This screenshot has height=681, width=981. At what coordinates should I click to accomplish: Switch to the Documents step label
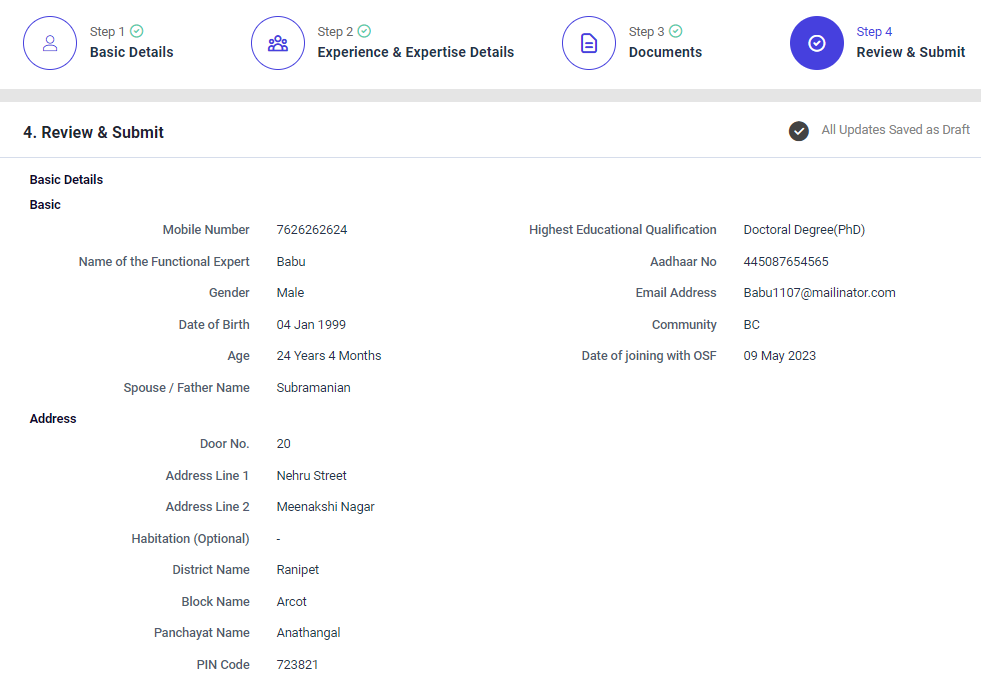pyautogui.click(x=665, y=52)
